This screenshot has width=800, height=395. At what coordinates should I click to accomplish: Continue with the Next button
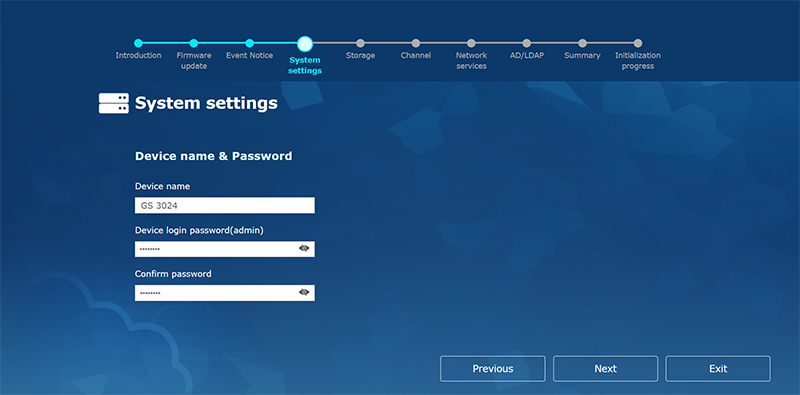[606, 368]
